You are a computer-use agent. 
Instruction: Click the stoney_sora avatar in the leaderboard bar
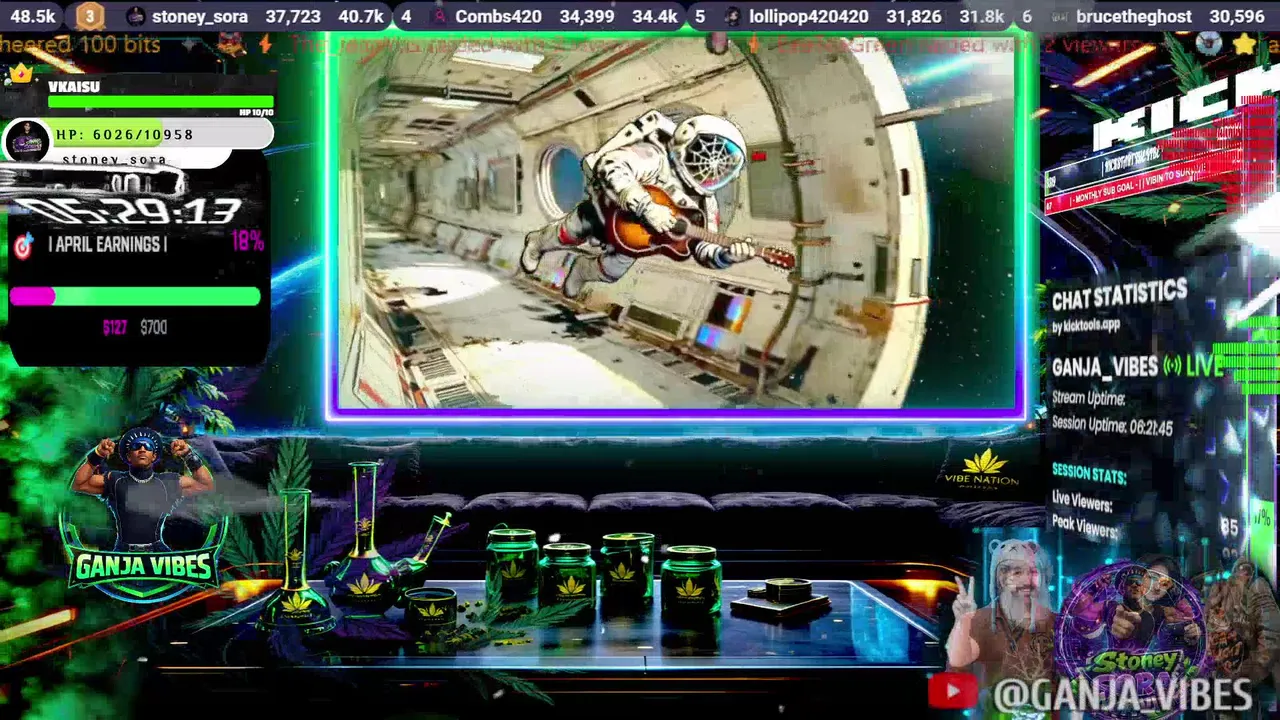point(136,16)
